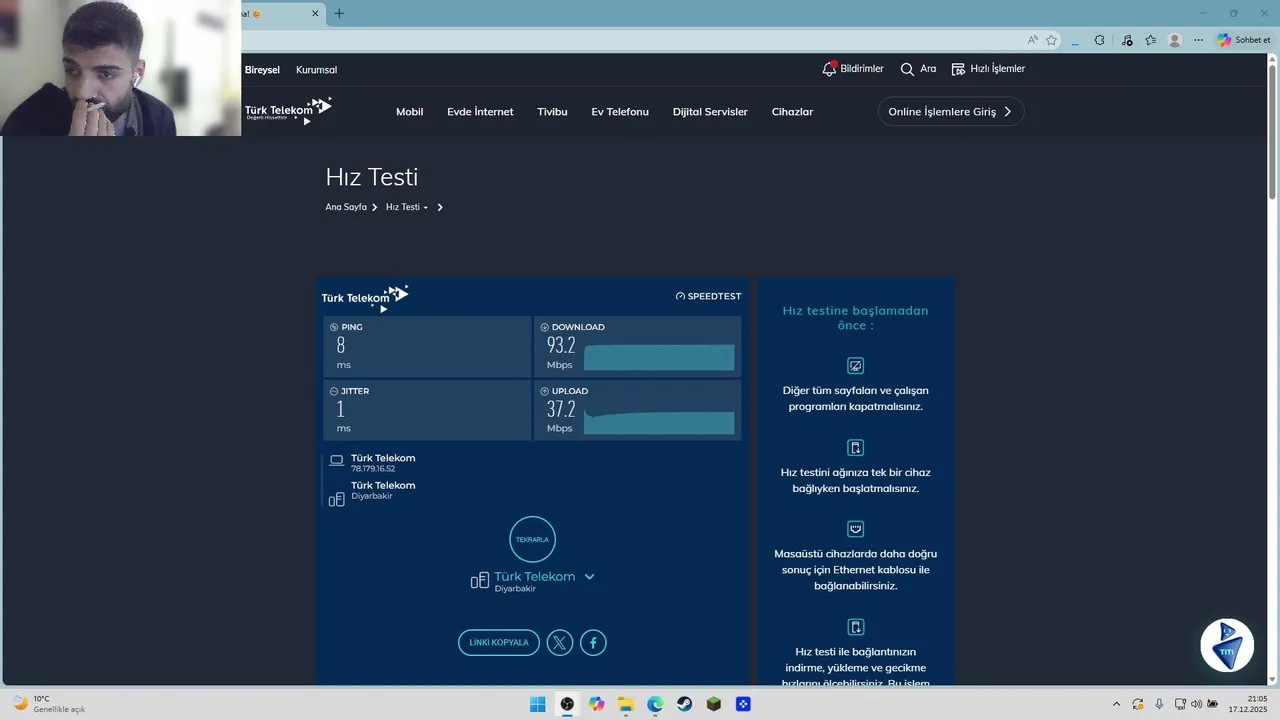This screenshot has height=720, width=1280.
Task: Click the download speed graph
Action: coord(659,358)
